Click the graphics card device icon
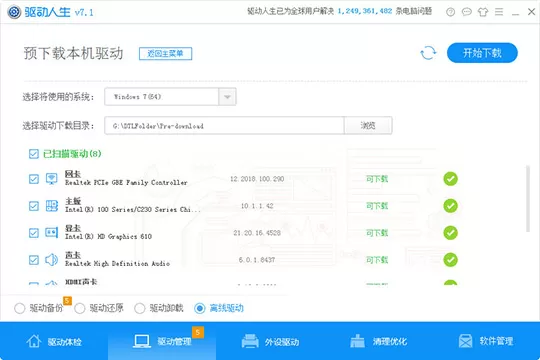Screen dimensions: 540x360 pyautogui.click(x=52, y=233)
